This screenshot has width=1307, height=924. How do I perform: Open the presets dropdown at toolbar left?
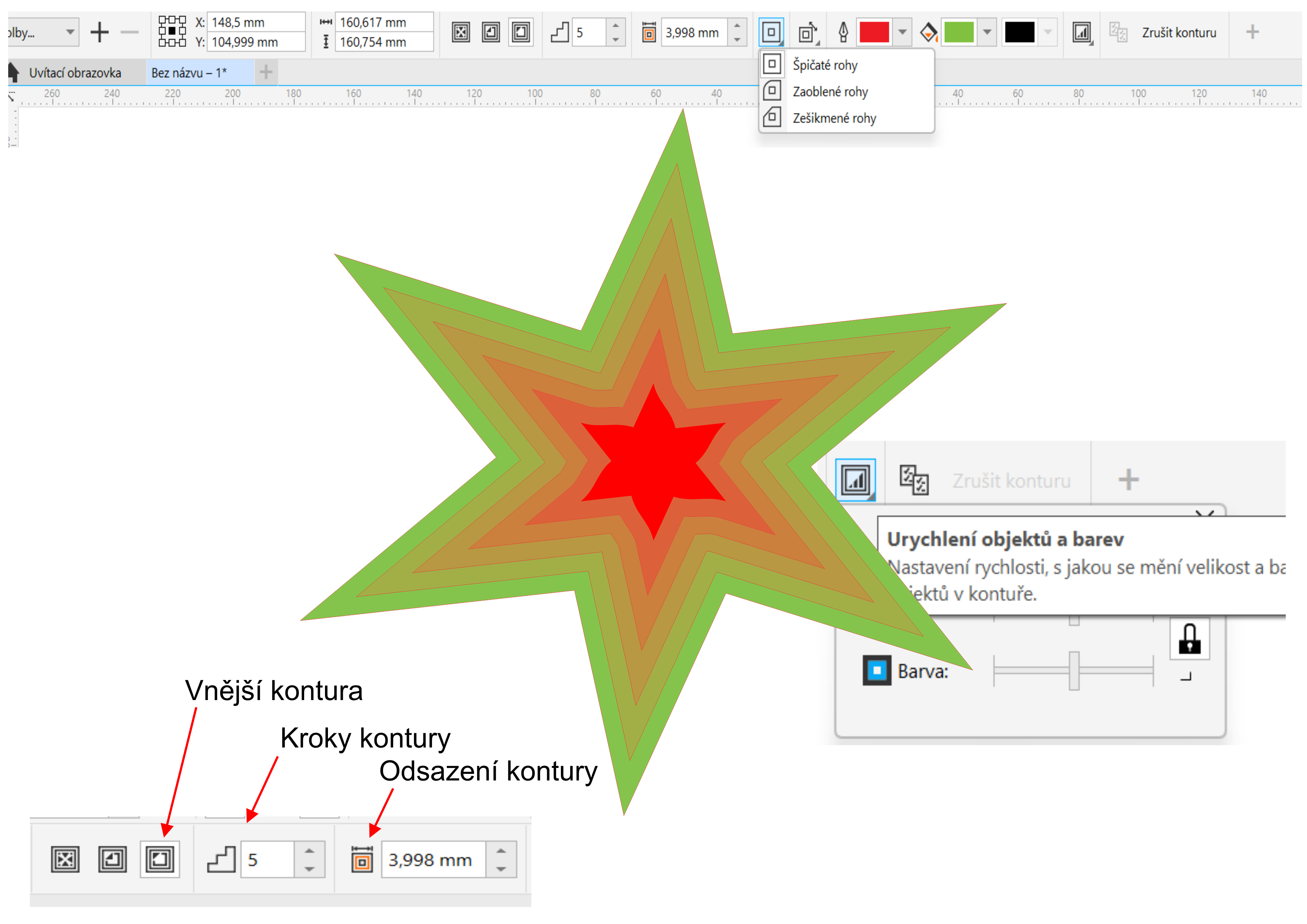[x=69, y=32]
